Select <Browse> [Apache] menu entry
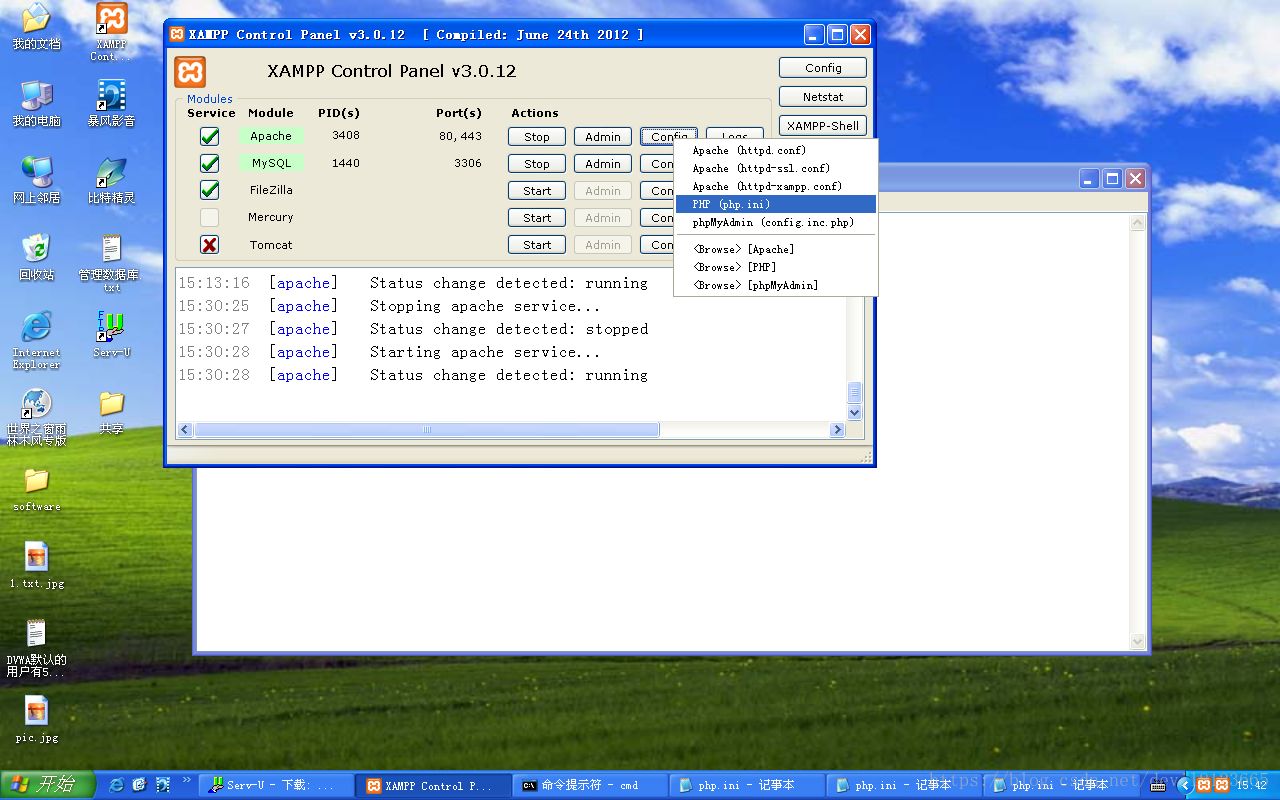Image resolution: width=1280 pixels, height=800 pixels. click(776, 249)
